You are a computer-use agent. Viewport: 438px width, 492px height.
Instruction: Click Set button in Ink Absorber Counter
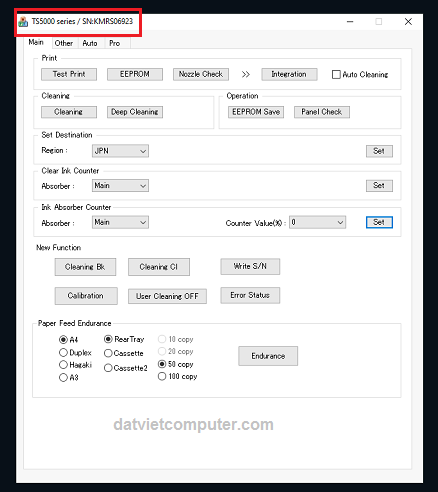point(379,222)
